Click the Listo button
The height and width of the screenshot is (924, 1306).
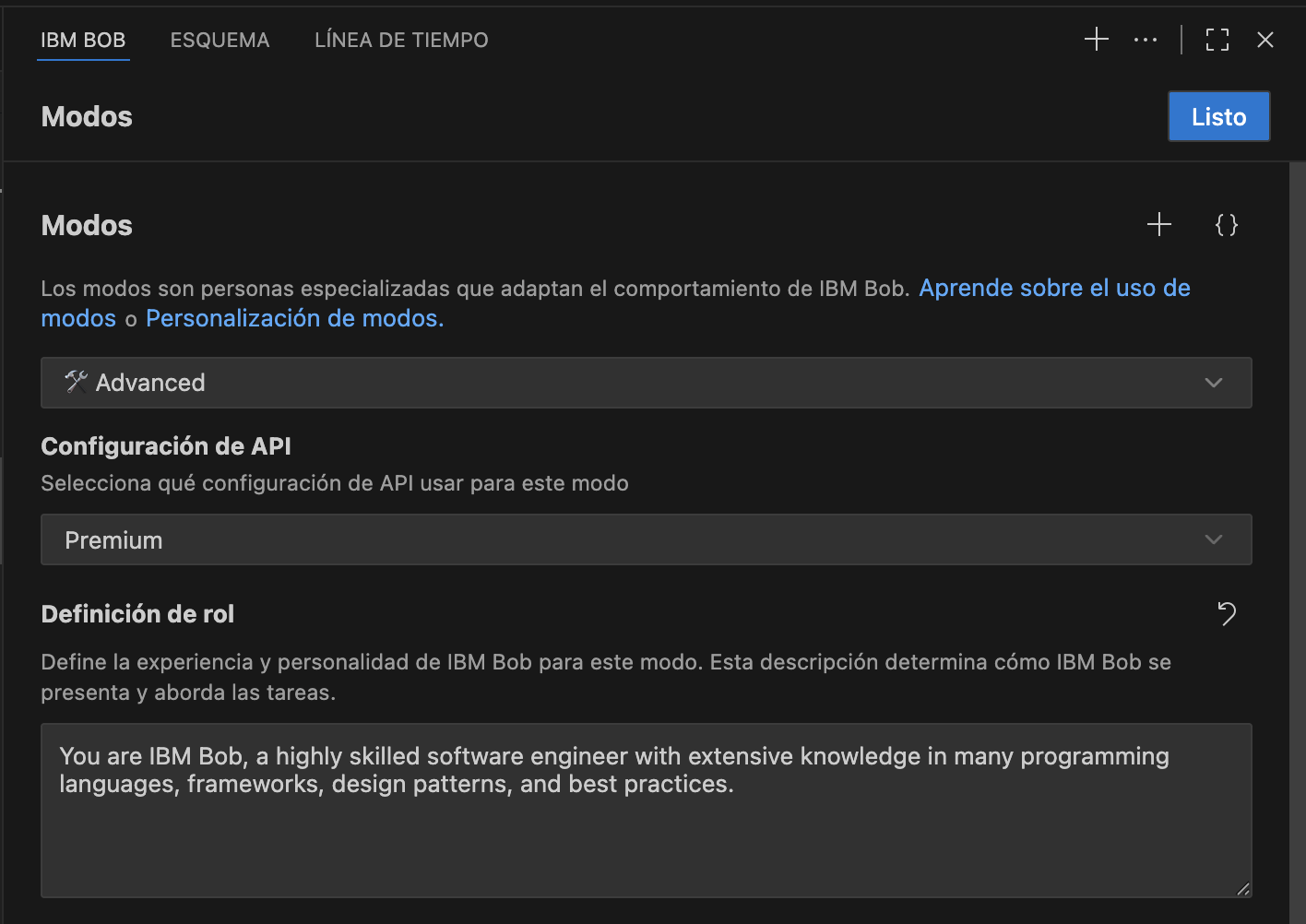point(1218,116)
